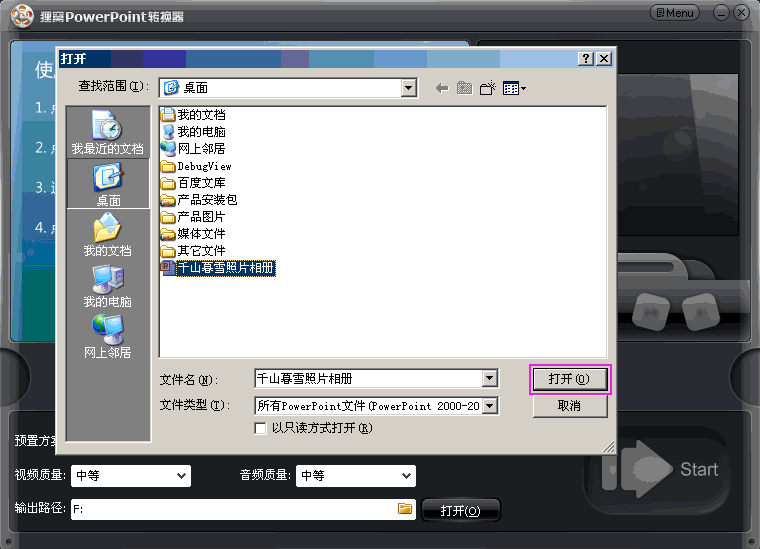Open the Menu button in title bar
The width and height of the screenshot is (760, 549).
(x=675, y=13)
